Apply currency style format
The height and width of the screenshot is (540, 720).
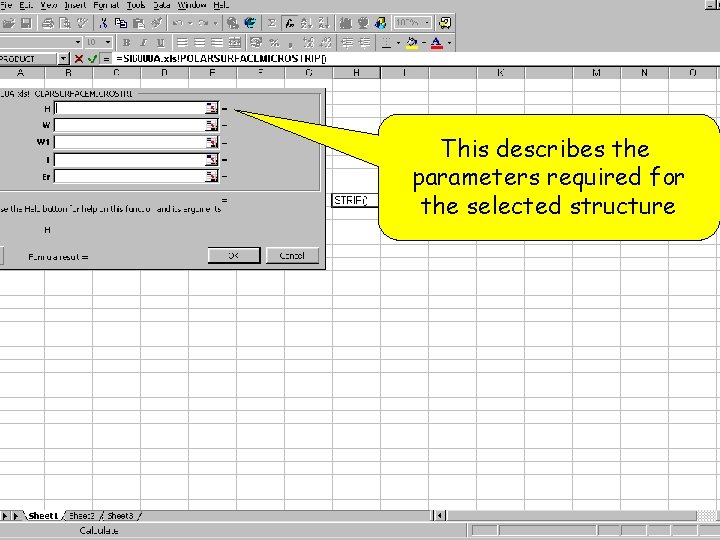pos(256,43)
